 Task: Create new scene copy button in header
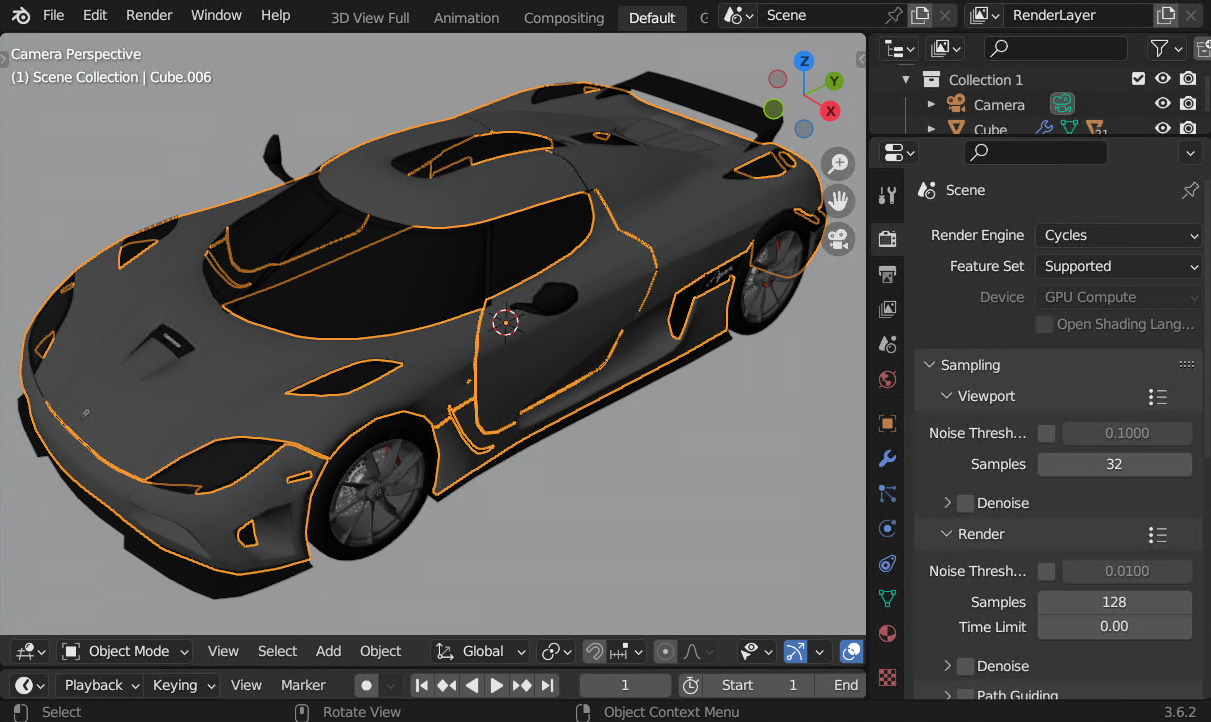pos(920,15)
